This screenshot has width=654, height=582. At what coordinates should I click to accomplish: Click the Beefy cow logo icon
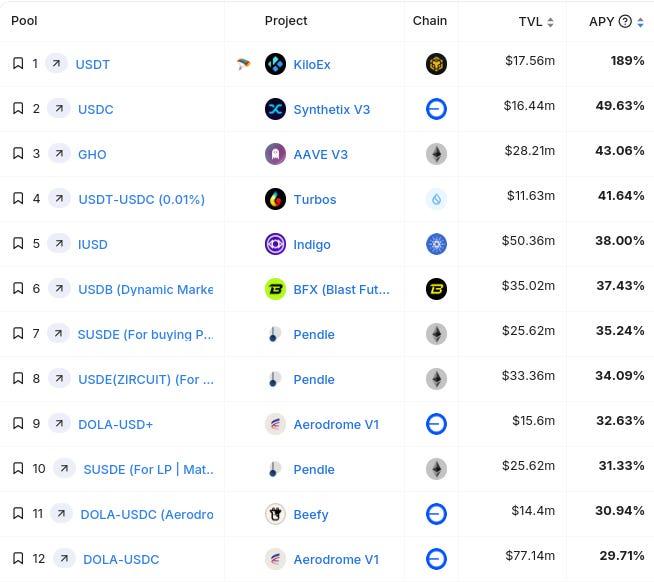[x=275, y=514]
